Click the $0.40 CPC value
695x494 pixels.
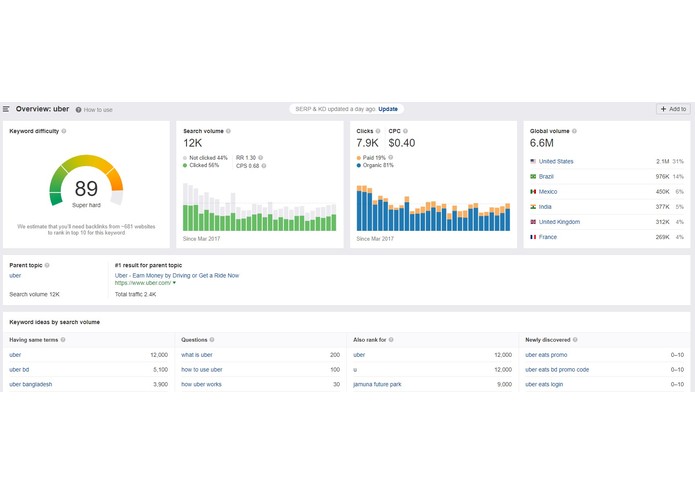pos(402,143)
